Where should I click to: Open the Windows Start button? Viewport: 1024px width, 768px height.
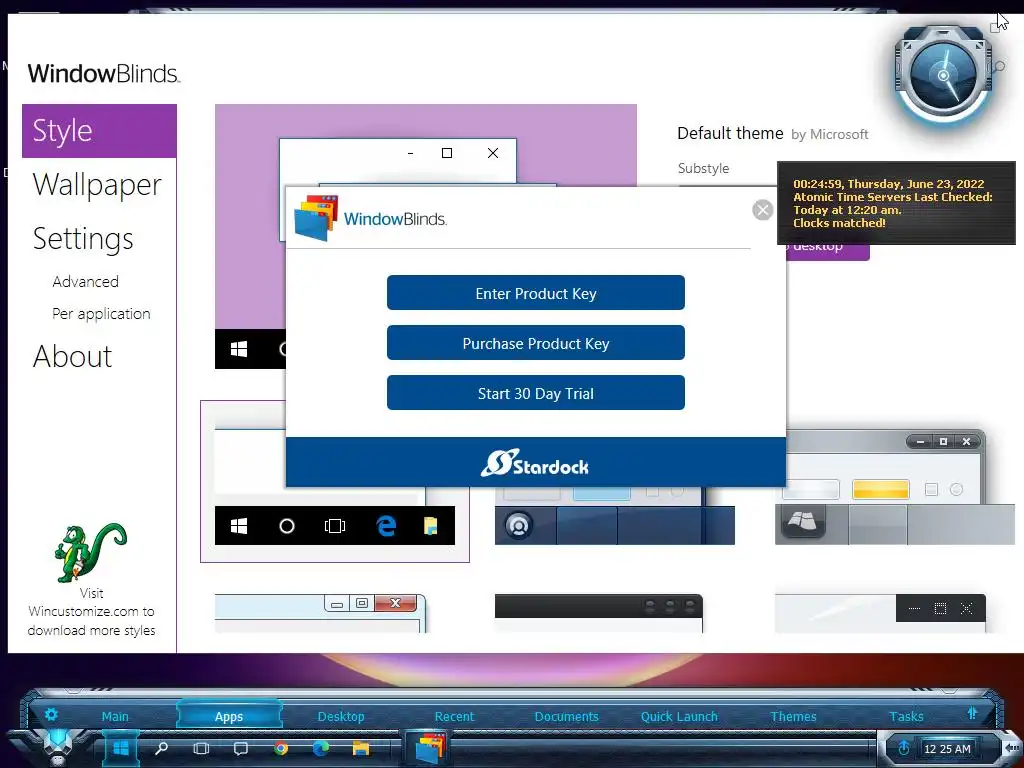pyautogui.click(x=121, y=748)
